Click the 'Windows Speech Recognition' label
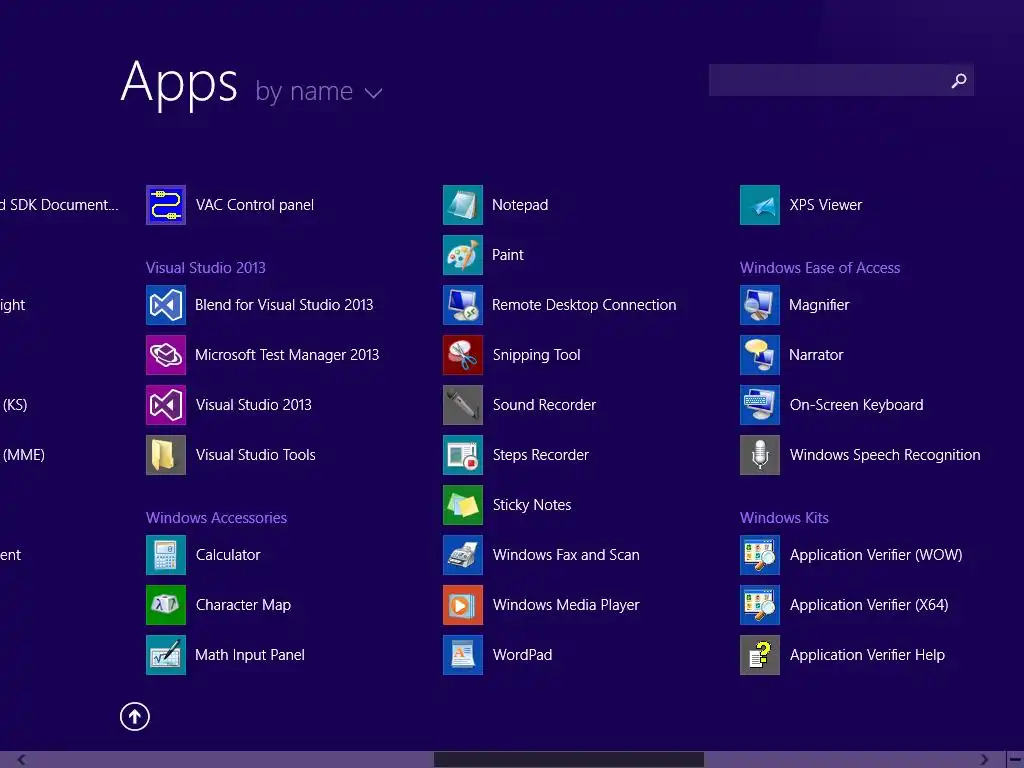1024x768 pixels. [885, 455]
